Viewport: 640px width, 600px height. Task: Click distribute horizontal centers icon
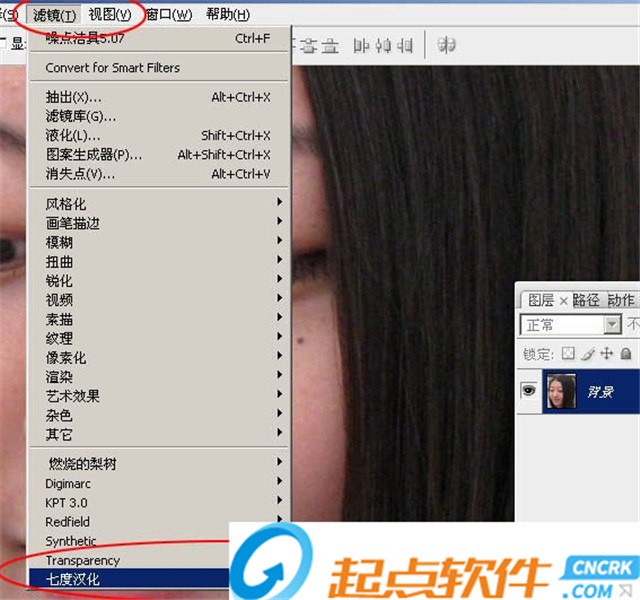[383, 46]
